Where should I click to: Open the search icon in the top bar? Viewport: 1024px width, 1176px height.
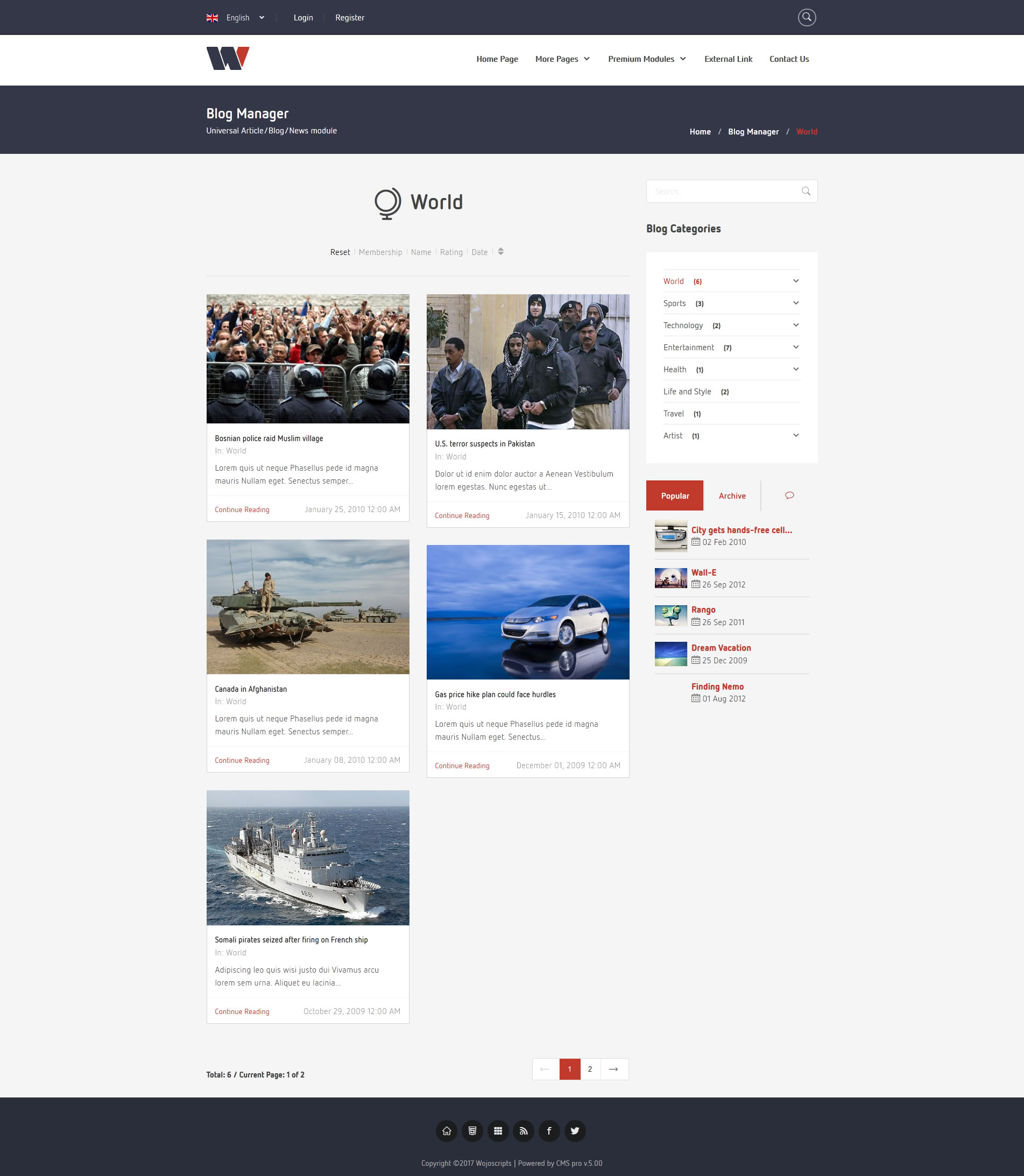(x=806, y=17)
